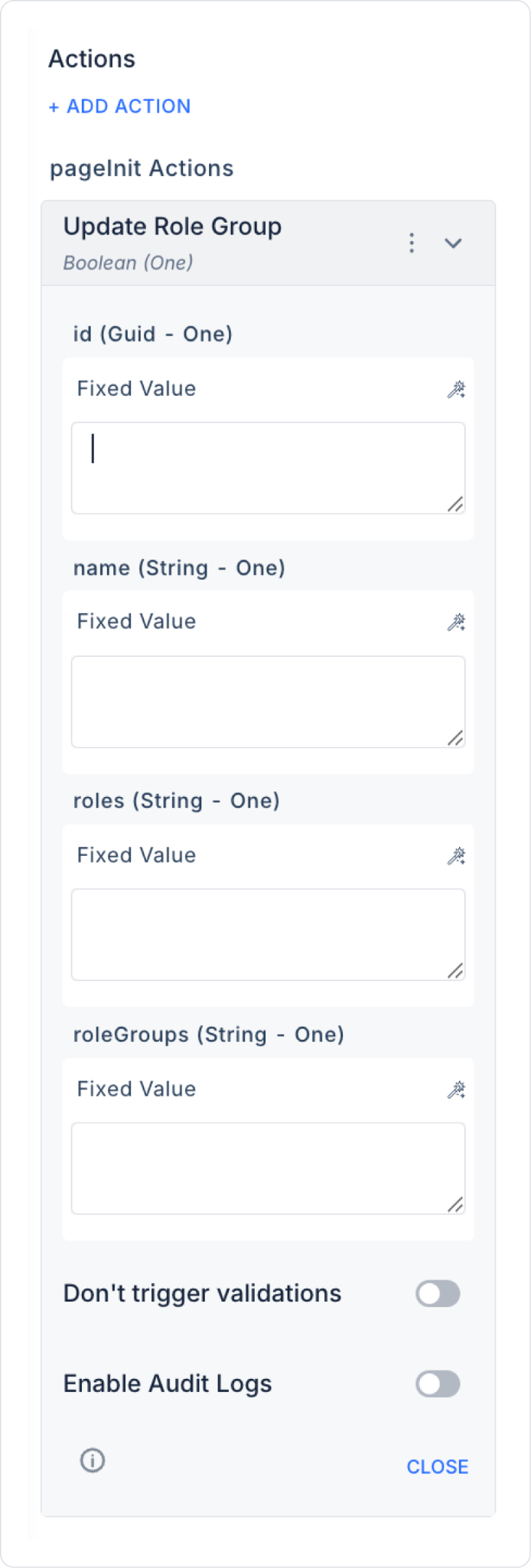
Task: Click resize handle of name text area
Action: (455, 738)
